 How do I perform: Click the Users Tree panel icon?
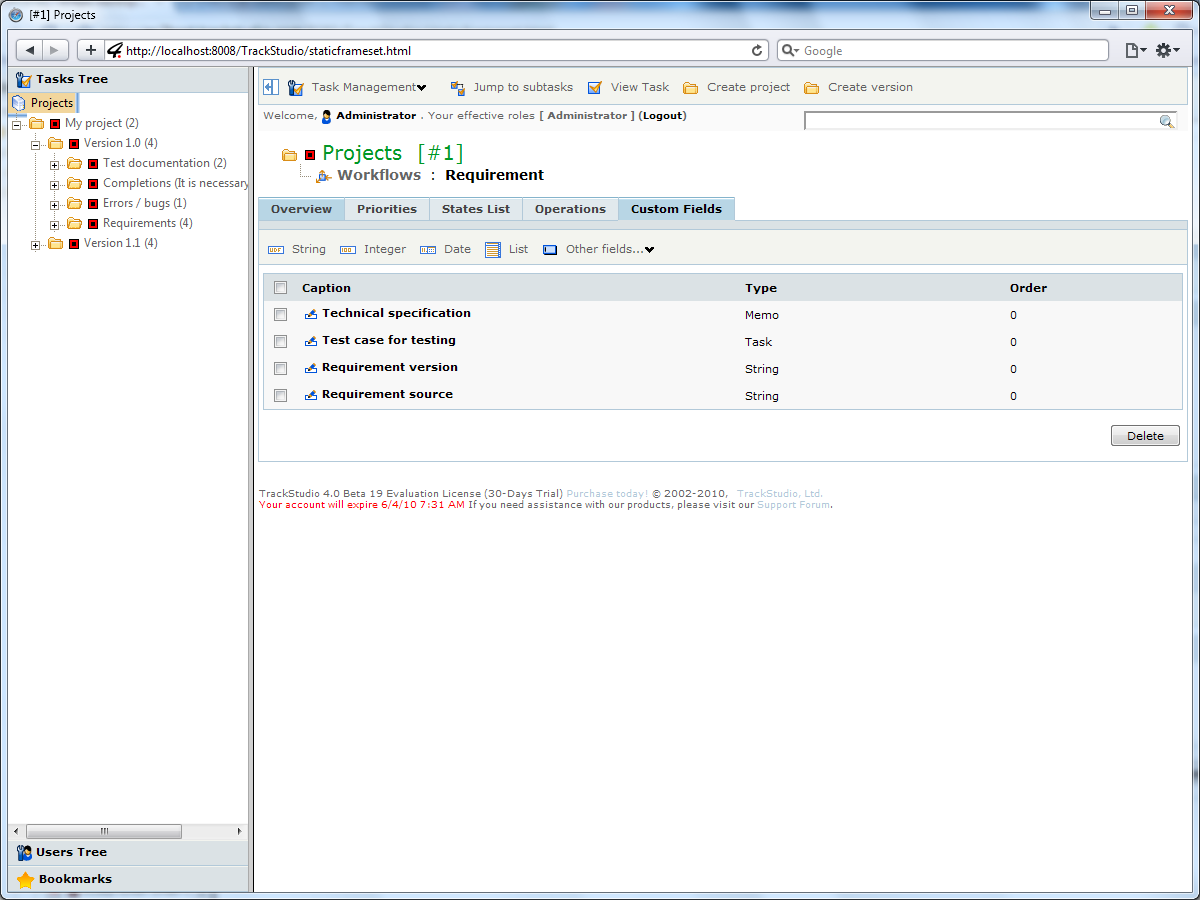point(24,853)
